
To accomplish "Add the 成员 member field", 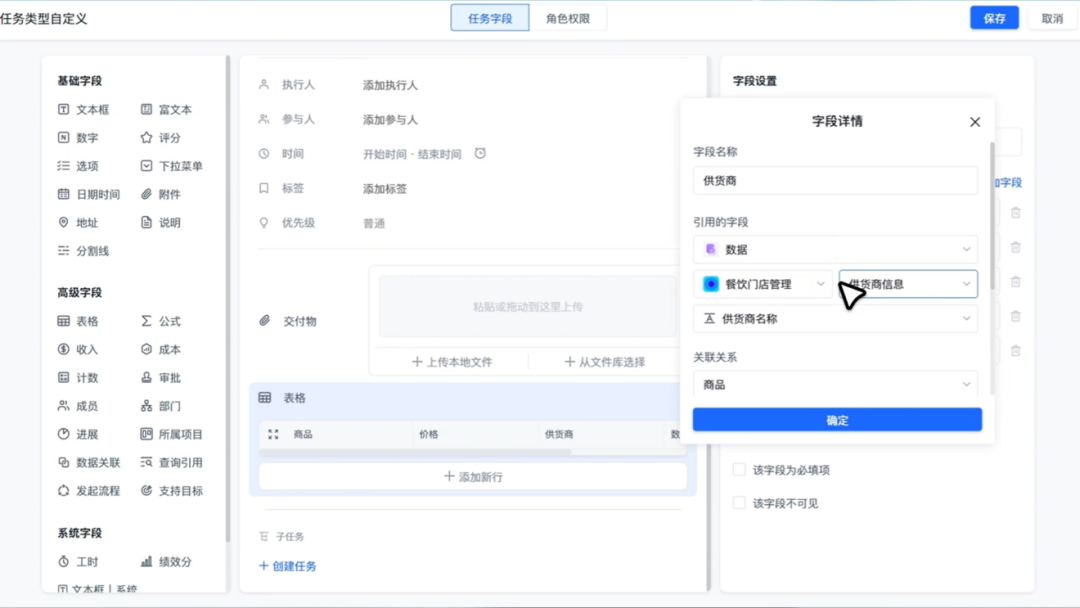I will 78,406.
